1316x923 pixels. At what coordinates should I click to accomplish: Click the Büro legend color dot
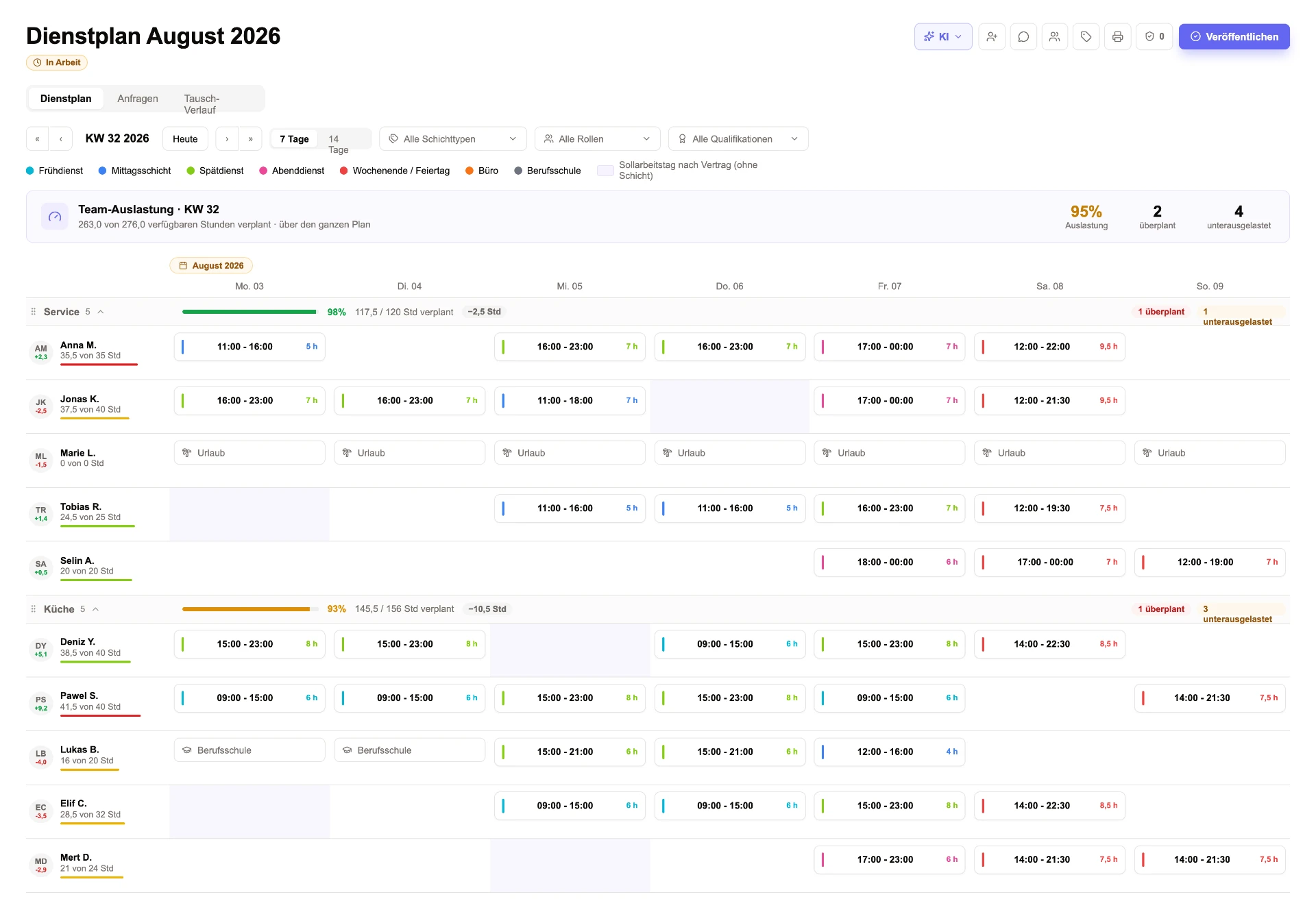tap(470, 171)
